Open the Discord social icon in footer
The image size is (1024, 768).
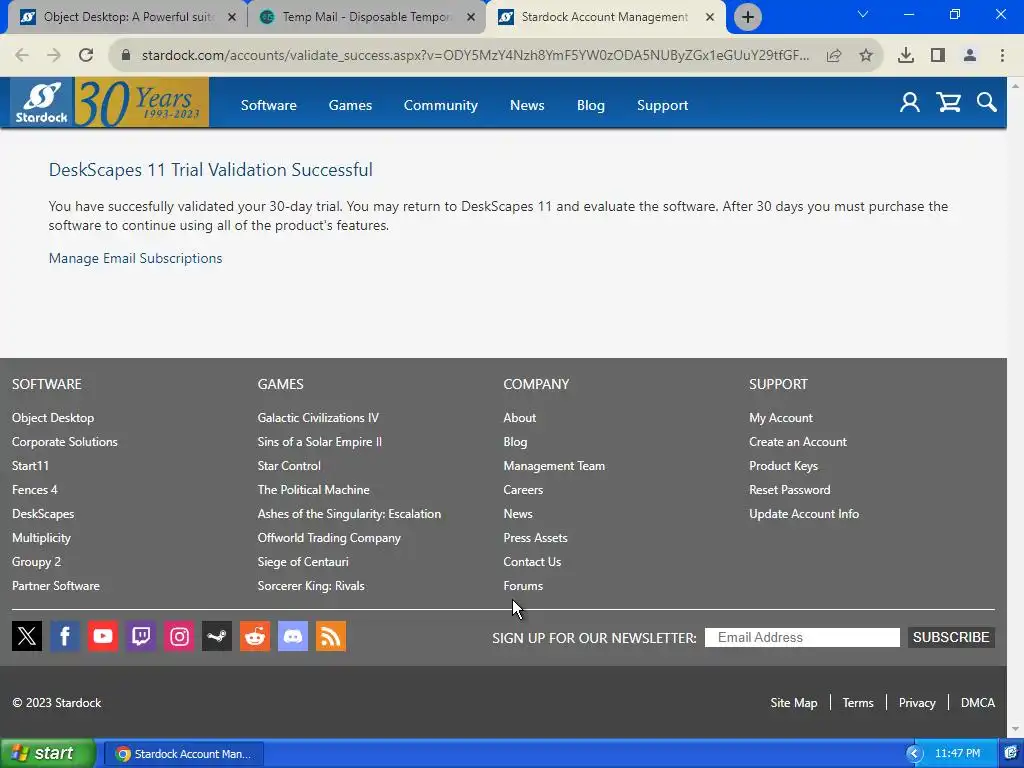(293, 636)
